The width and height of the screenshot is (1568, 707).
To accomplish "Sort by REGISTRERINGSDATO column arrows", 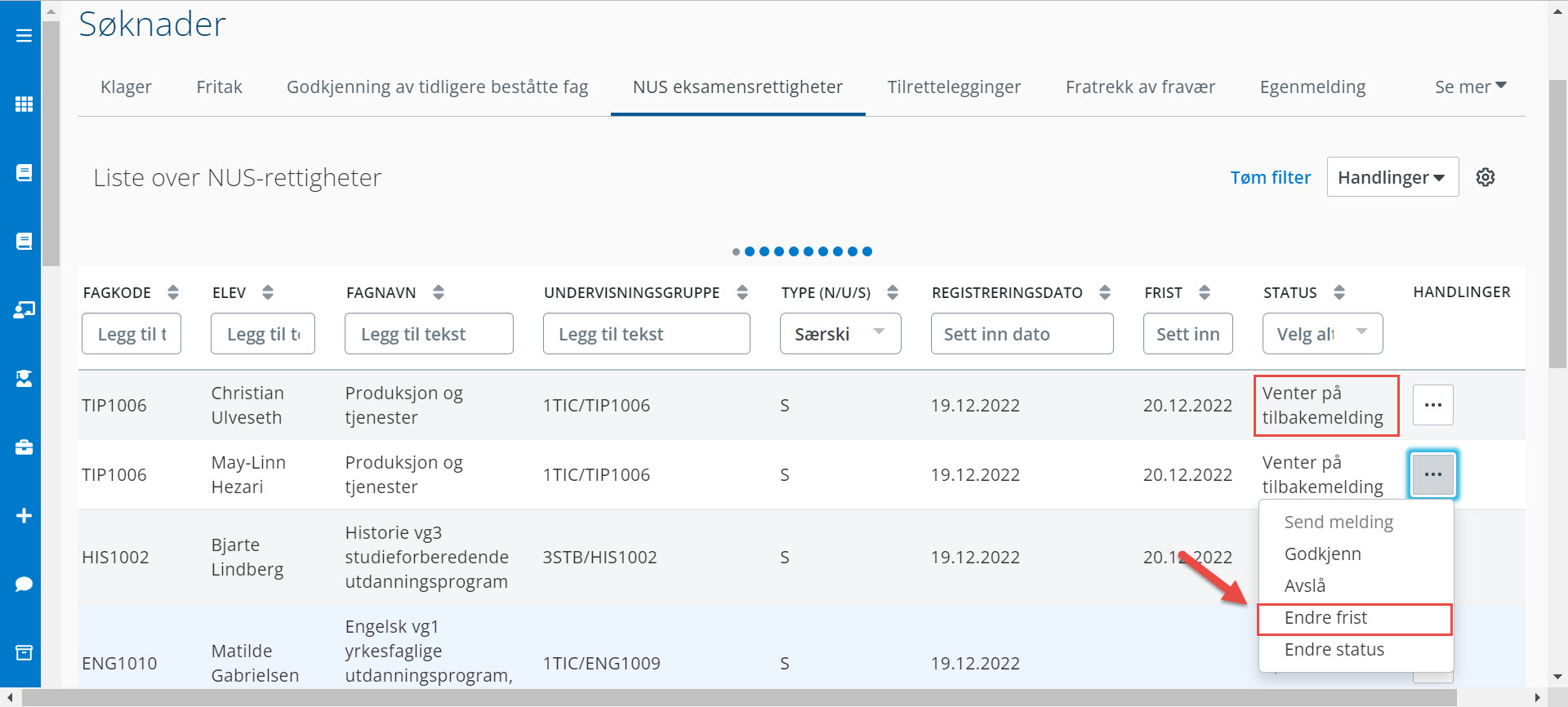I will [x=1105, y=292].
